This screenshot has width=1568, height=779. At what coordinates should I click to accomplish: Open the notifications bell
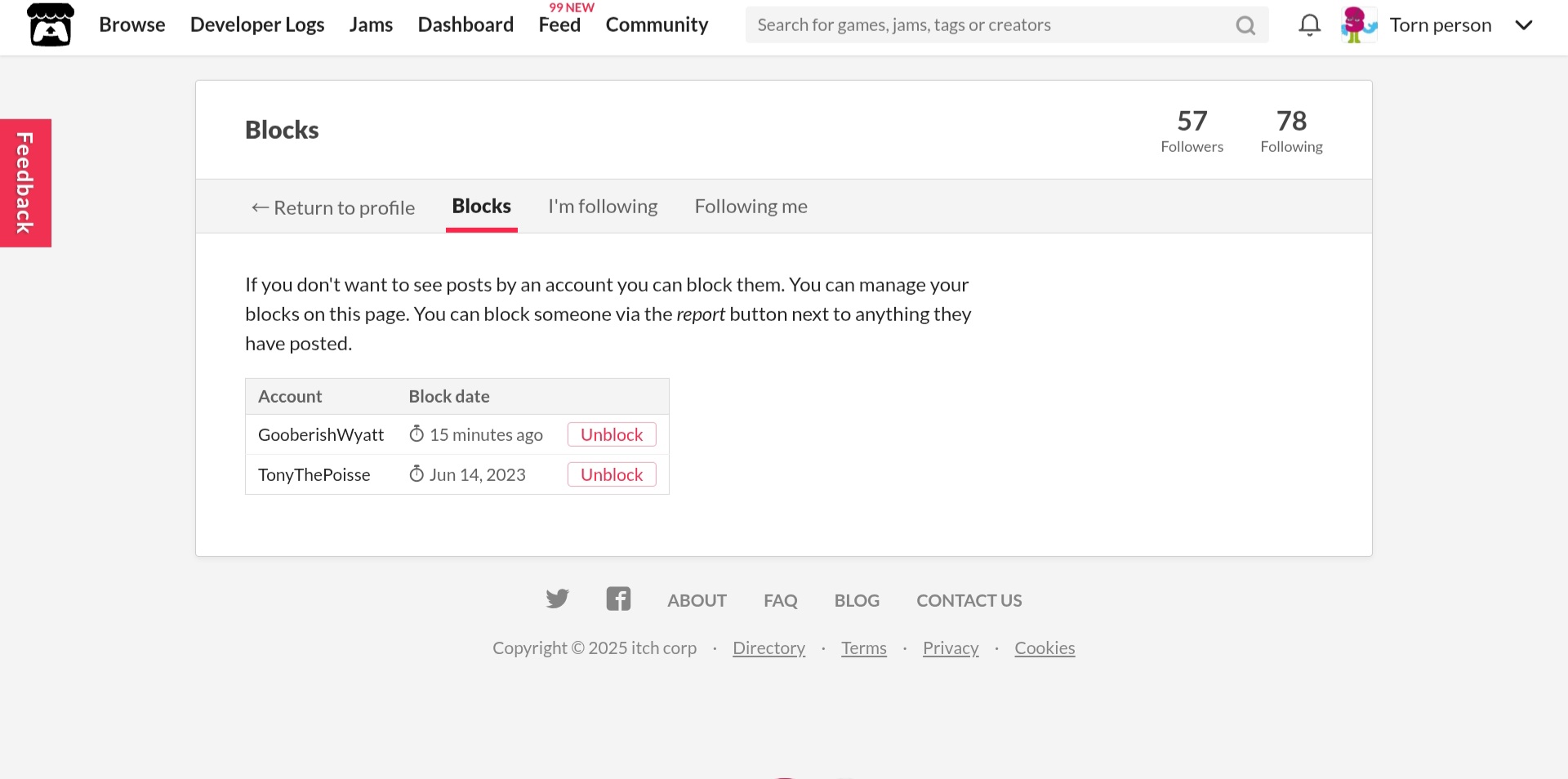(x=1309, y=25)
